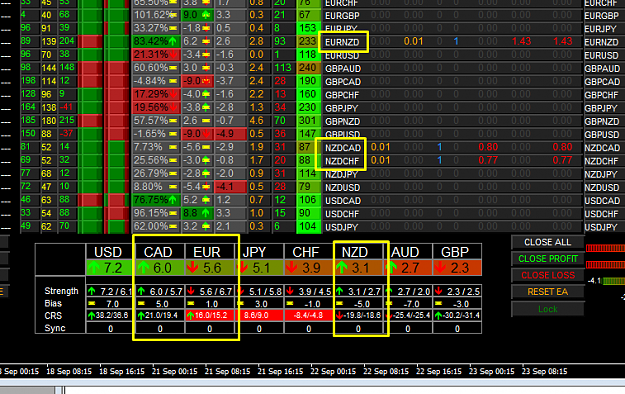Click the 23 Sep 08:15 timeline label

[x=544, y=371]
